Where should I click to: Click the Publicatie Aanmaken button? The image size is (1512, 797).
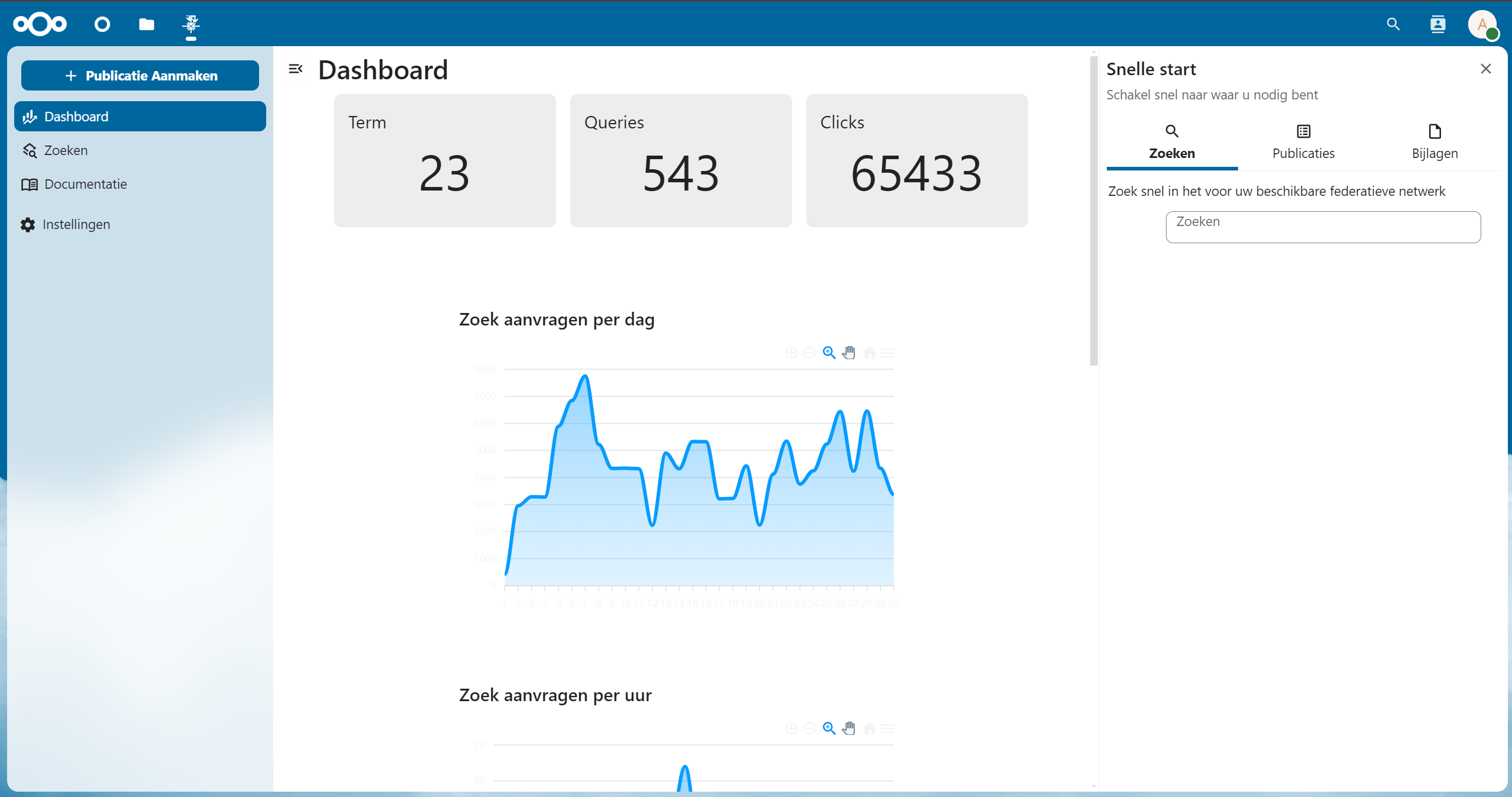coord(140,76)
